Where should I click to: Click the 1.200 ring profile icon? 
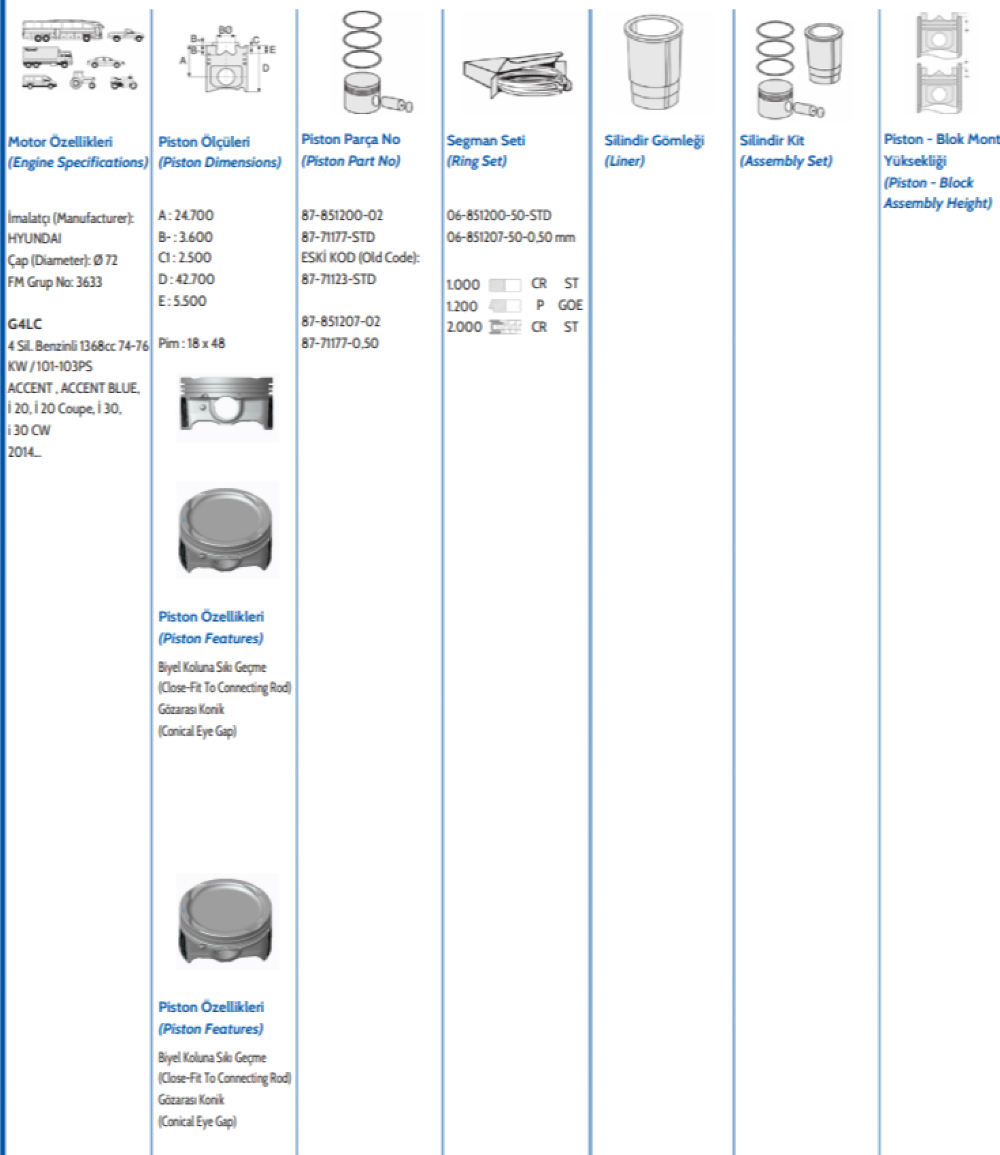tap(507, 306)
